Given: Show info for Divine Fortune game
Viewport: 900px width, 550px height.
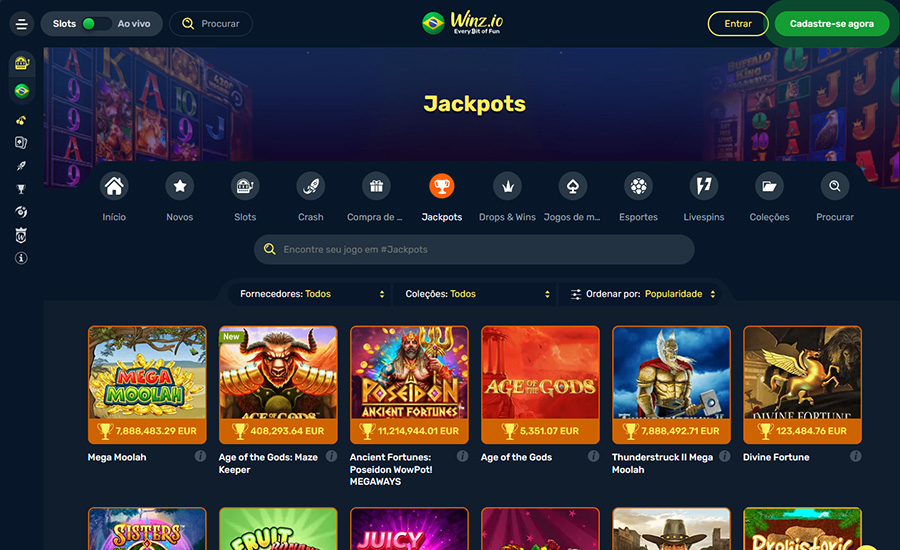Looking at the screenshot, I should coord(855,456).
